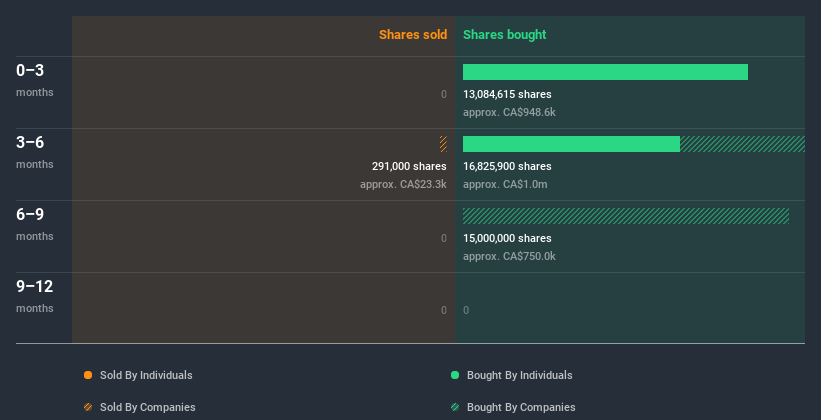This screenshot has width=821, height=420.
Task: Select the '3–6' months row label
Action: click(x=30, y=142)
